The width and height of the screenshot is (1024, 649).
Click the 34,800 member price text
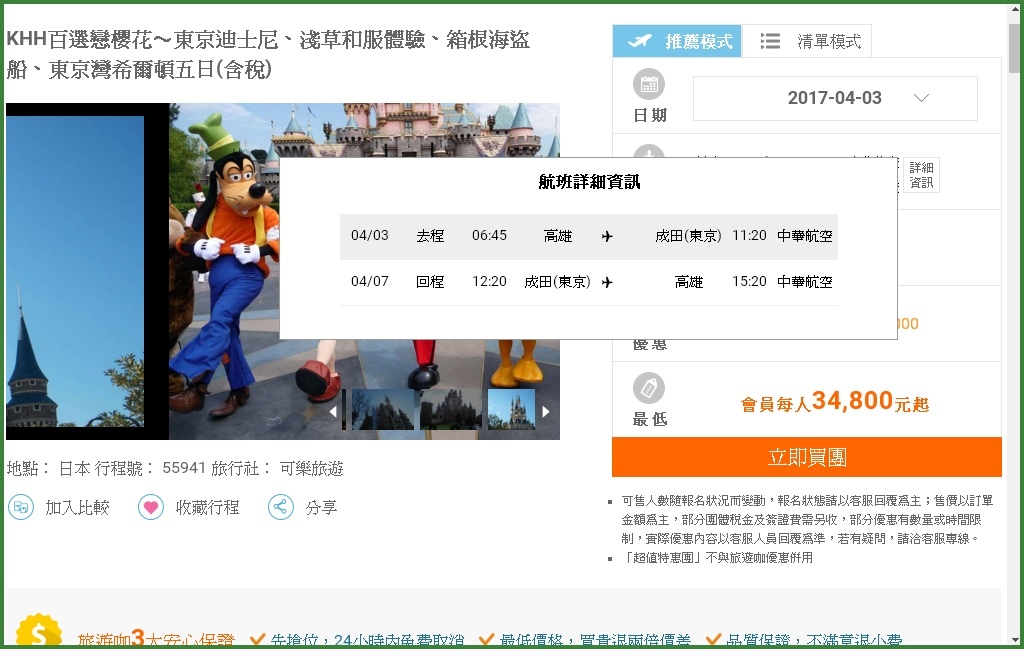(x=852, y=400)
